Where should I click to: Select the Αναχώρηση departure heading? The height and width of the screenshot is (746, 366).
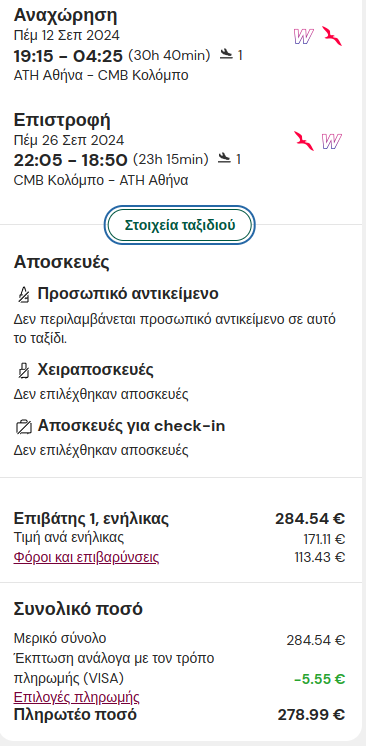click(66, 16)
